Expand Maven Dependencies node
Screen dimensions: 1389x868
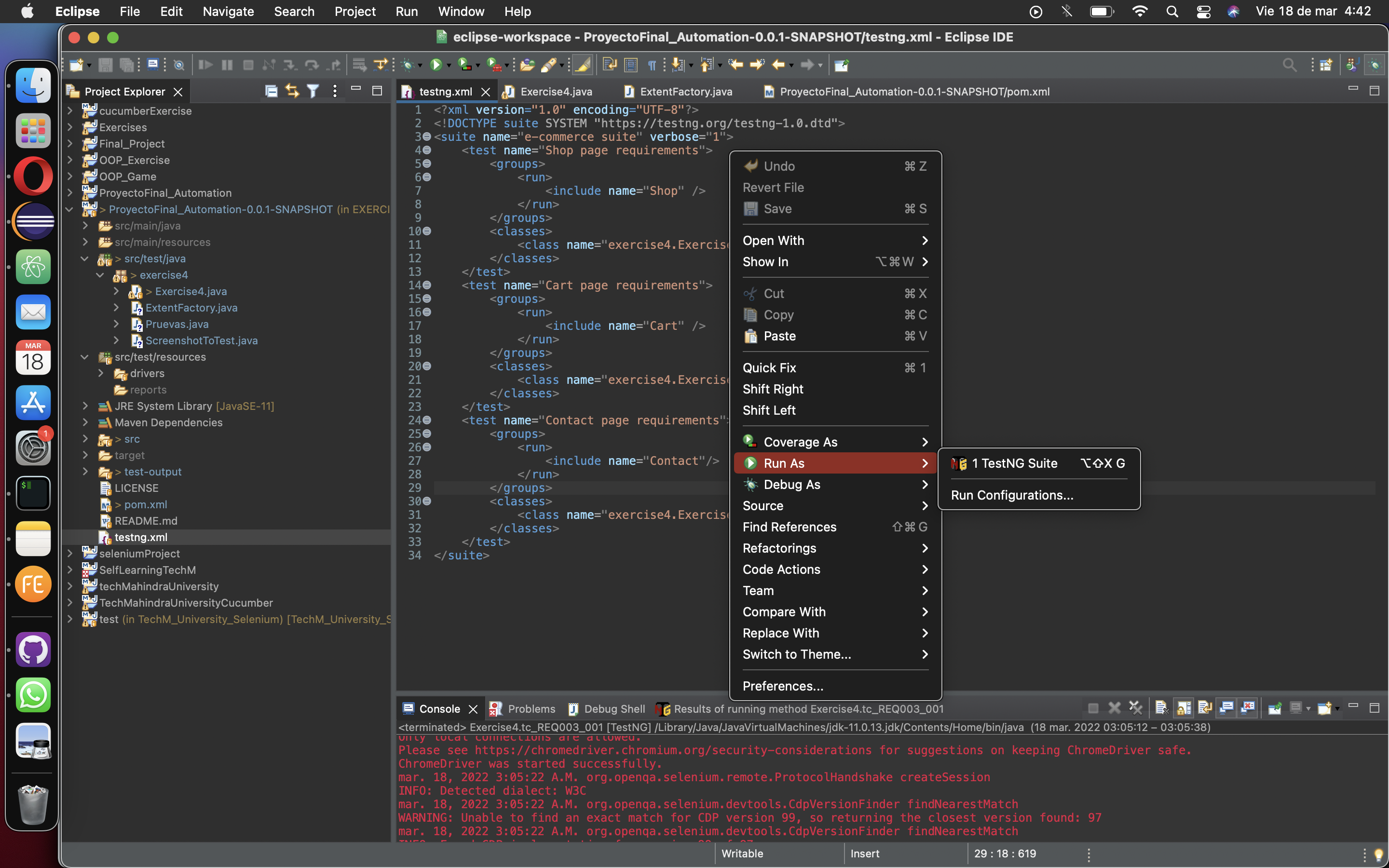85,422
